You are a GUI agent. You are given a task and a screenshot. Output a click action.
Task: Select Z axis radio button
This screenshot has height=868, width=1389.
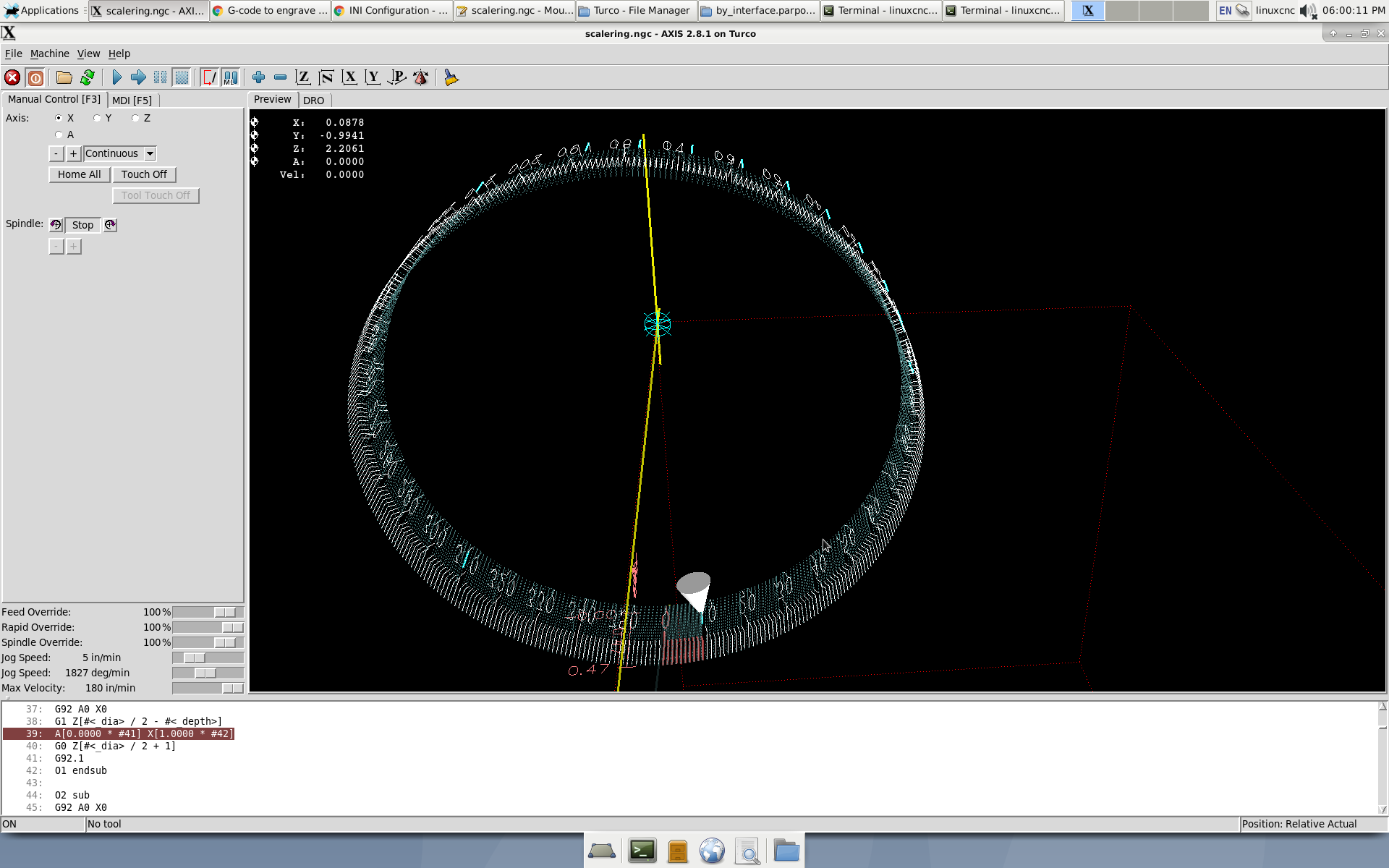click(135, 118)
